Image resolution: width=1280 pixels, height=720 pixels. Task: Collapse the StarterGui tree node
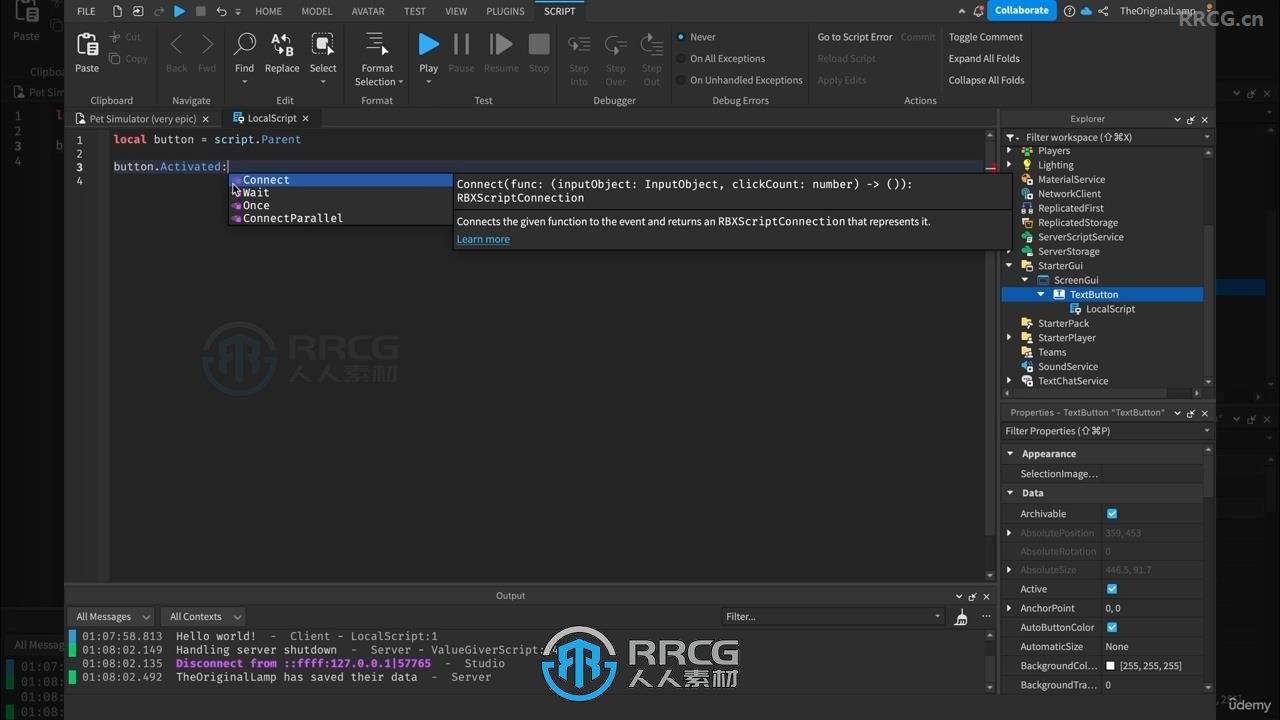[1009, 266]
